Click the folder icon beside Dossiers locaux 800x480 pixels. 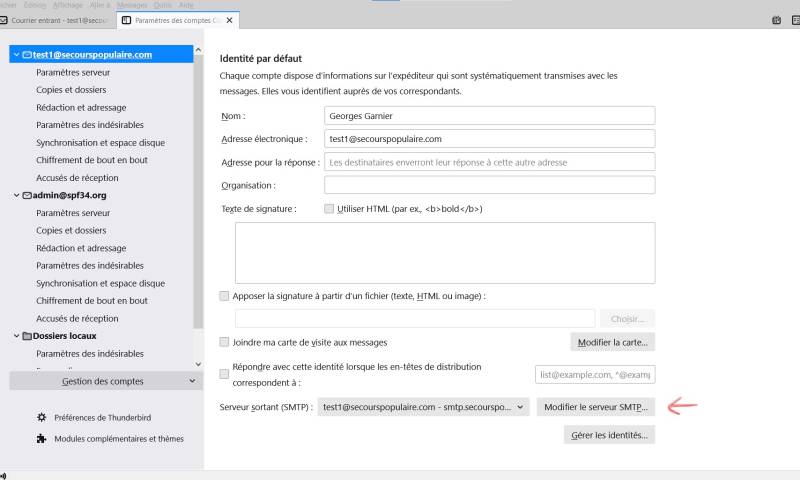pos(27,336)
